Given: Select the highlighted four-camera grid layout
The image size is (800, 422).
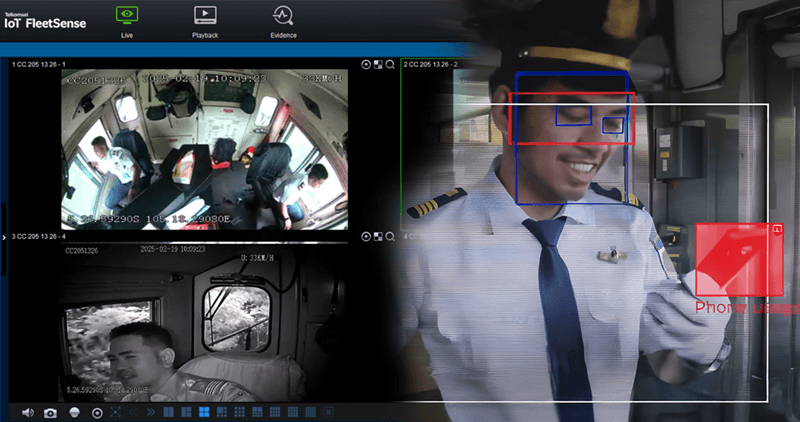Looking at the screenshot, I should coord(203,412).
